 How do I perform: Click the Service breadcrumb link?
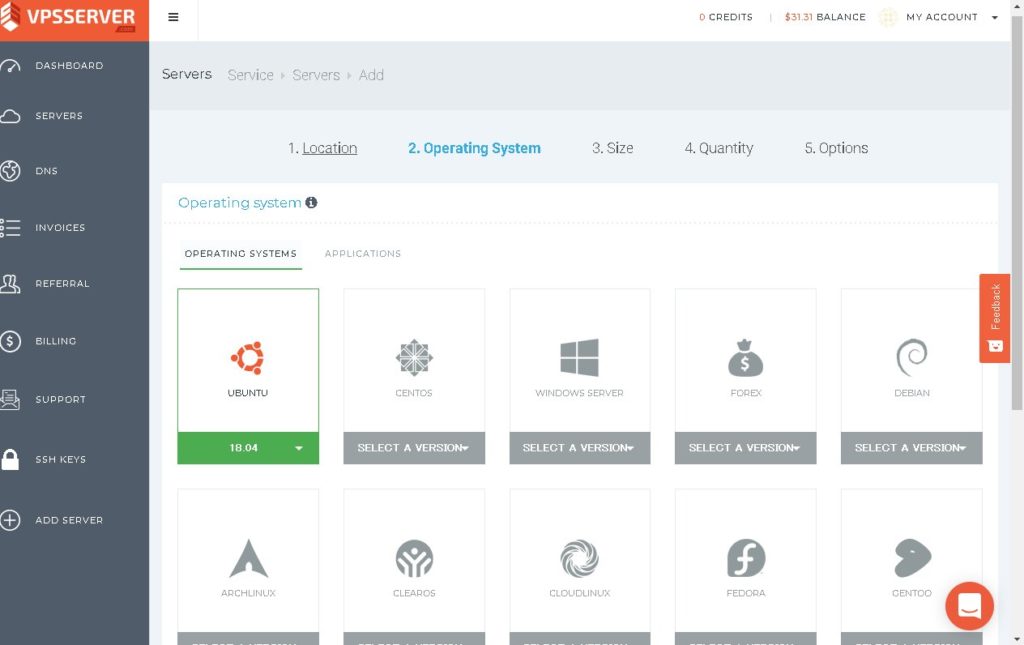[x=250, y=75]
